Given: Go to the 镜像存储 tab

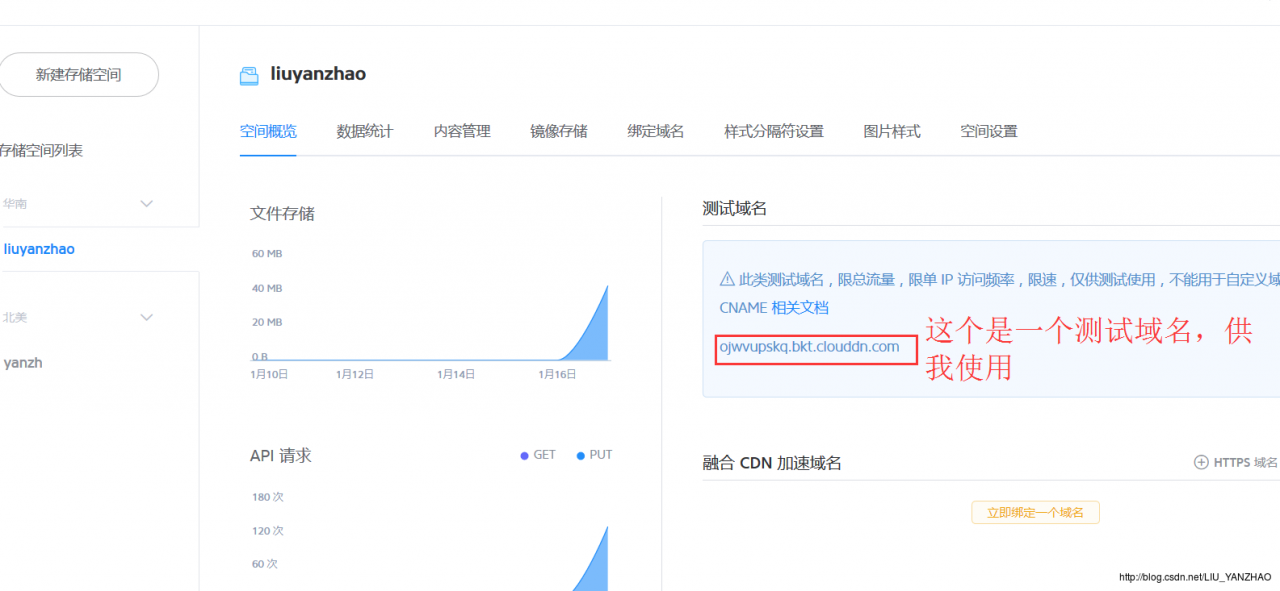Looking at the screenshot, I should click(559, 131).
